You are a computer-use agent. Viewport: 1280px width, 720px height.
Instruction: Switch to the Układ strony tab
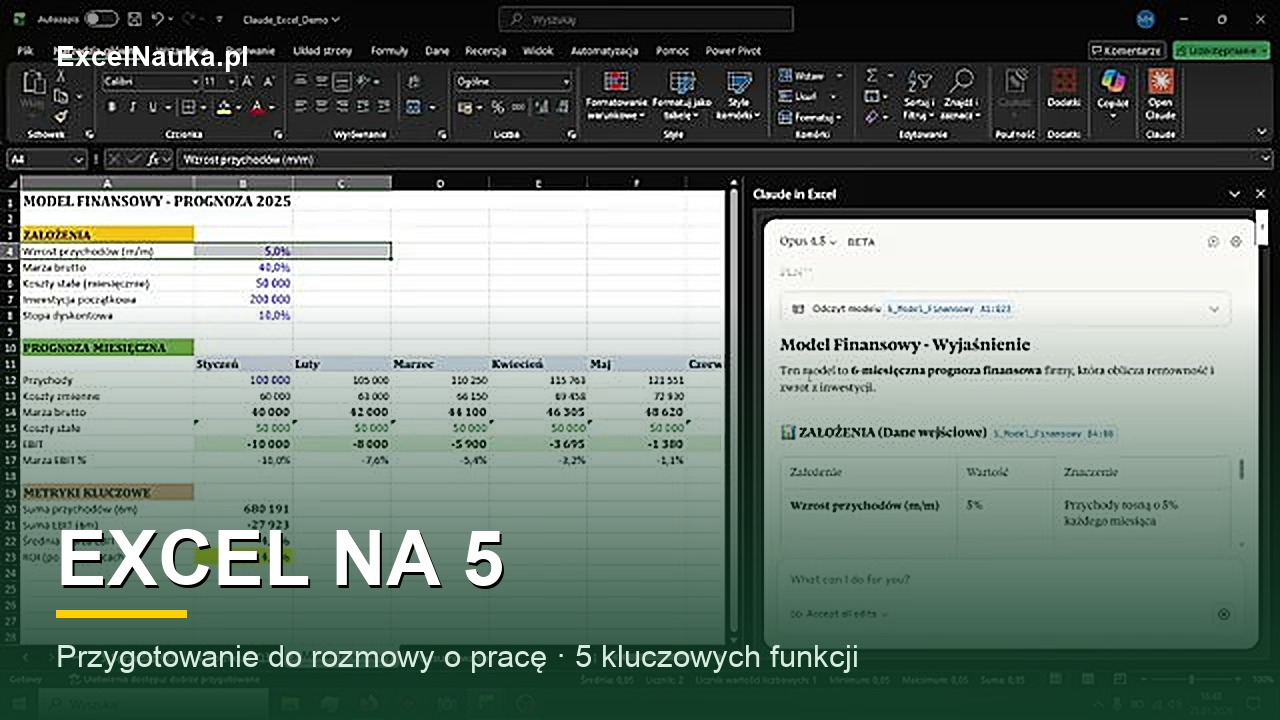coord(322,50)
